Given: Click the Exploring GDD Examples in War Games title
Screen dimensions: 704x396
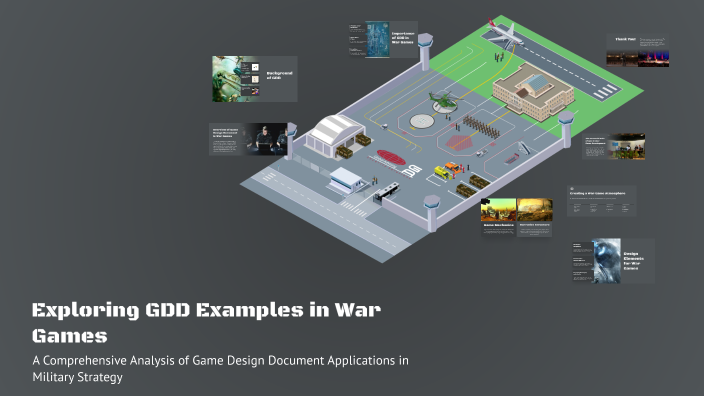Looking at the screenshot, I should tap(207, 322).
